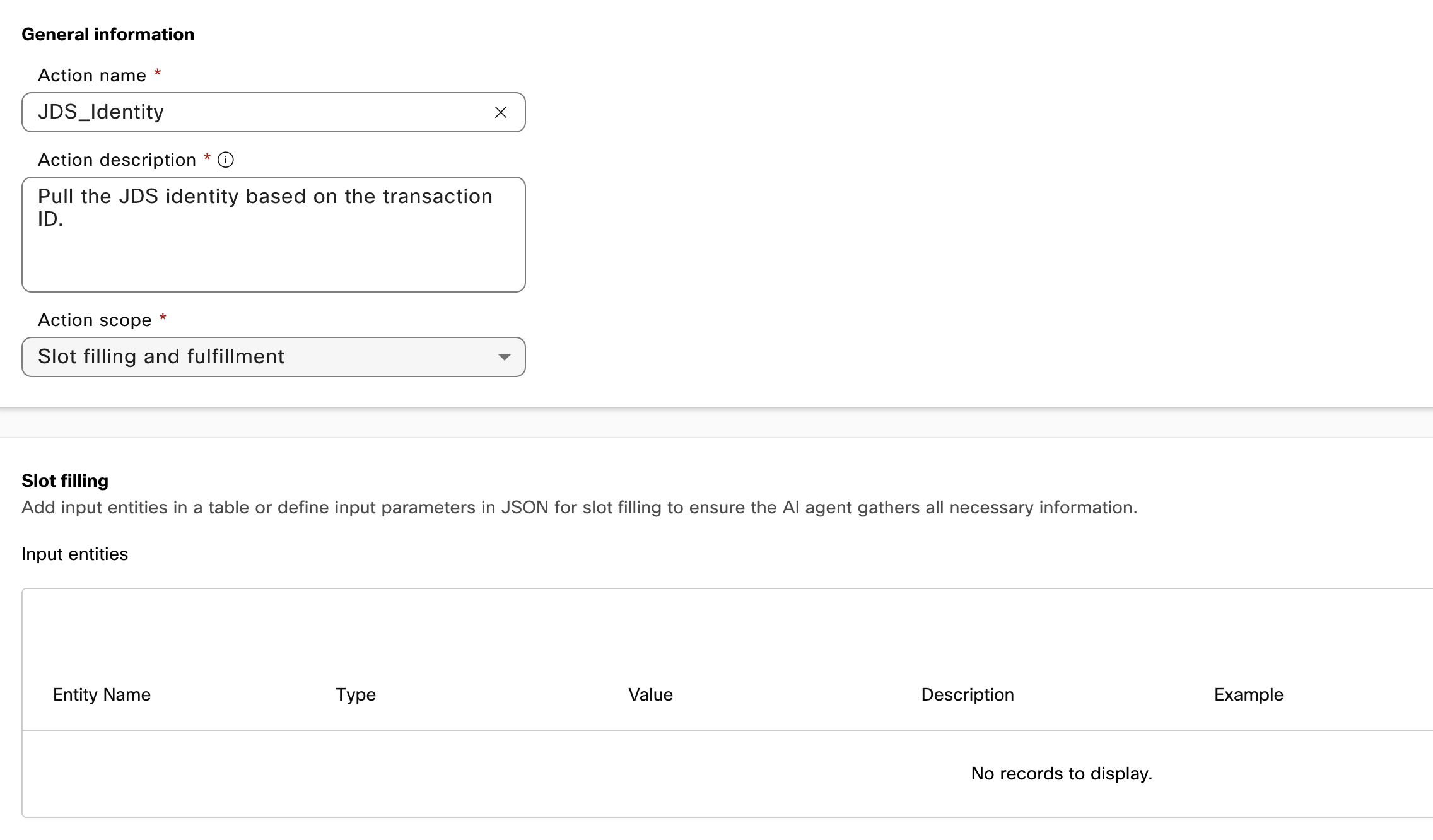Click the JDS_Identity action name input
Screen dimensions: 1433x840
pos(274,112)
